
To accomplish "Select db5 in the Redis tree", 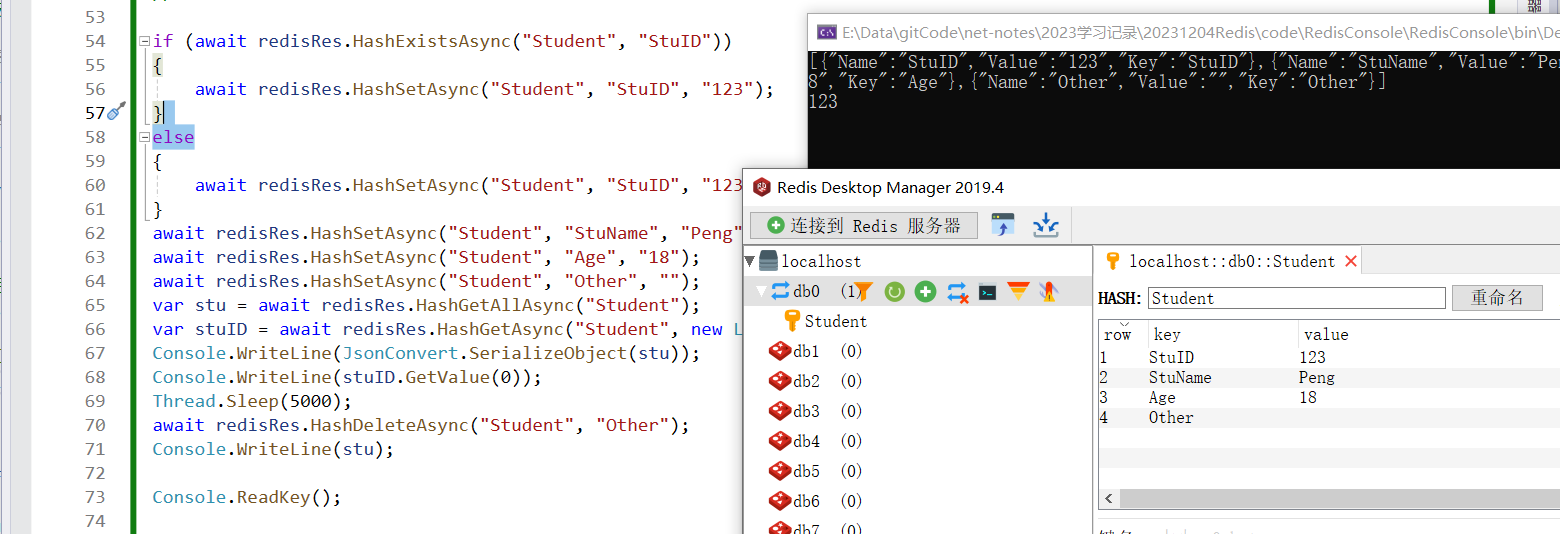I will coord(806,471).
